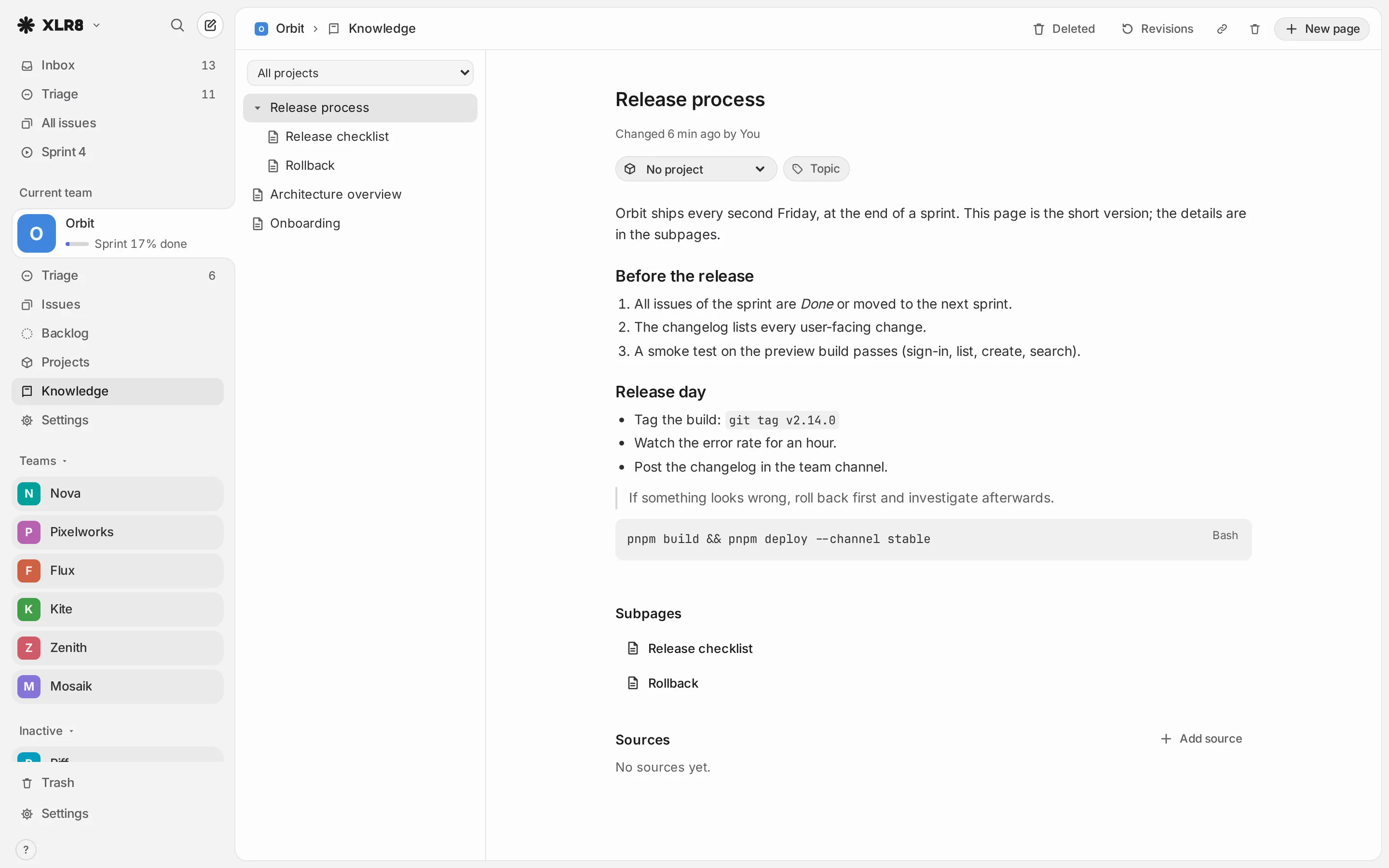Open the All projects filter dropdown
The image size is (1389, 868).
360,73
